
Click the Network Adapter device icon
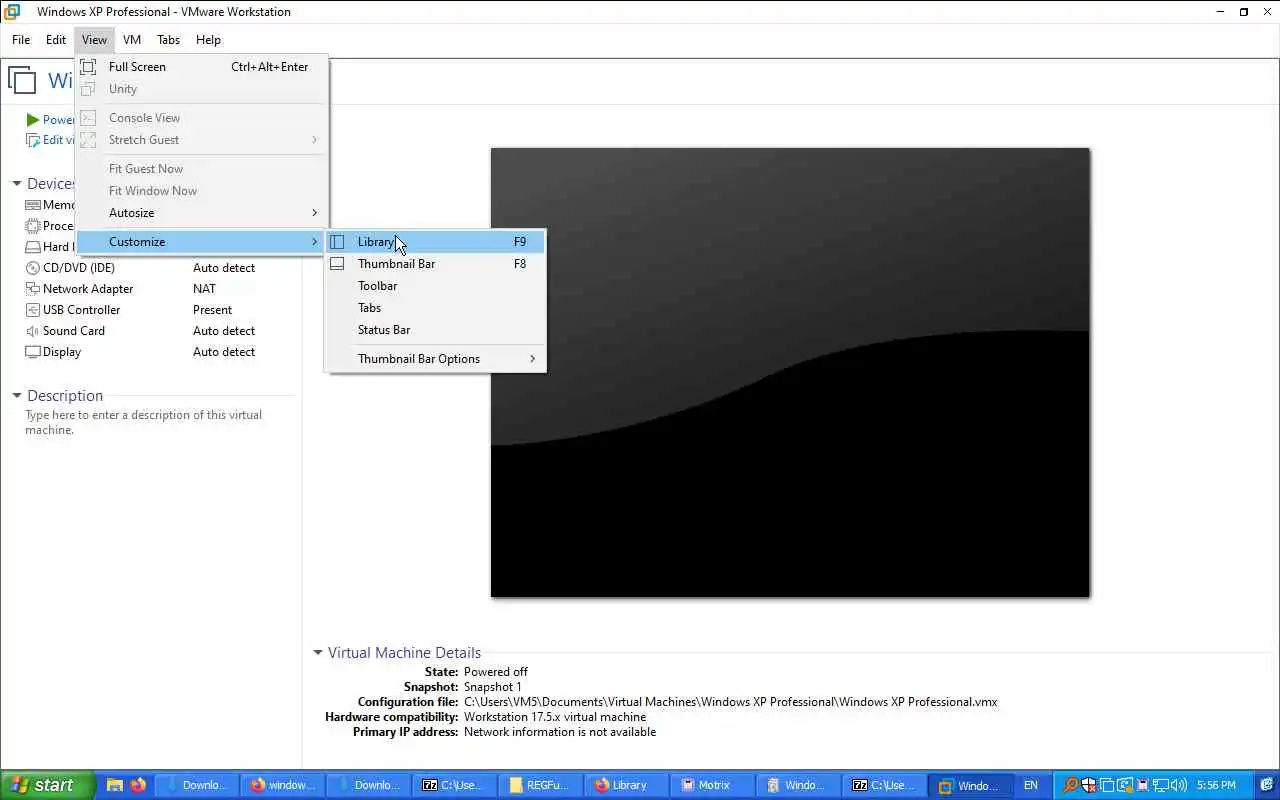pyautogui.click(x=33, y=289)
